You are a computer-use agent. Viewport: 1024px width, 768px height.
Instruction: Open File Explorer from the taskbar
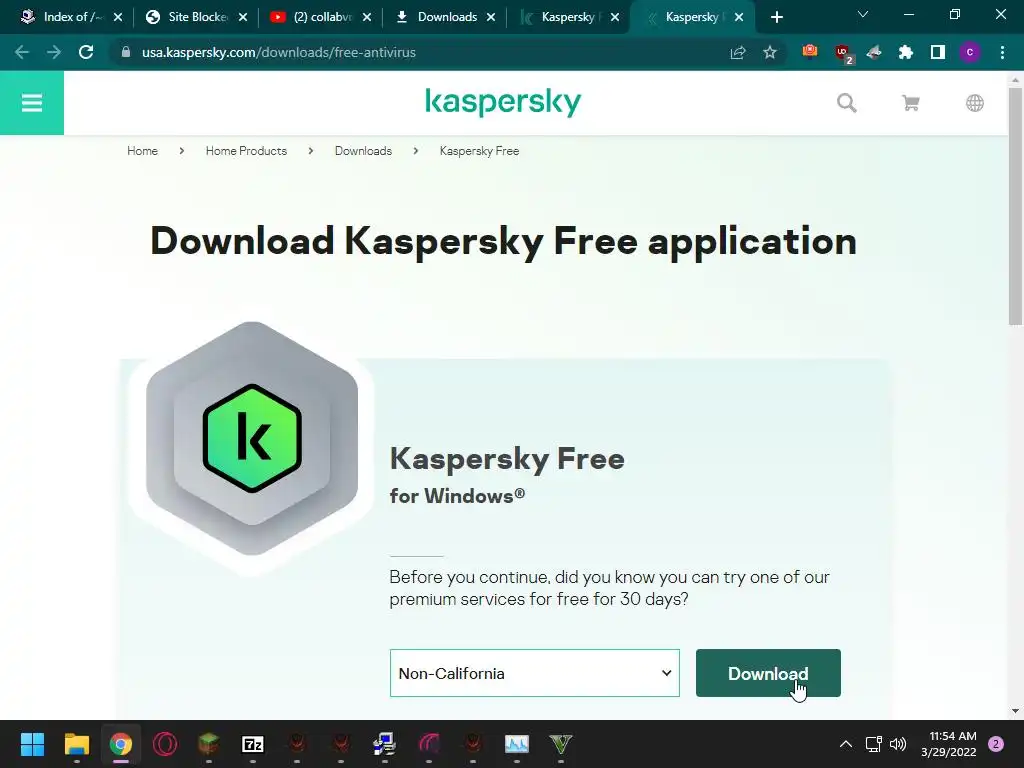76,743
